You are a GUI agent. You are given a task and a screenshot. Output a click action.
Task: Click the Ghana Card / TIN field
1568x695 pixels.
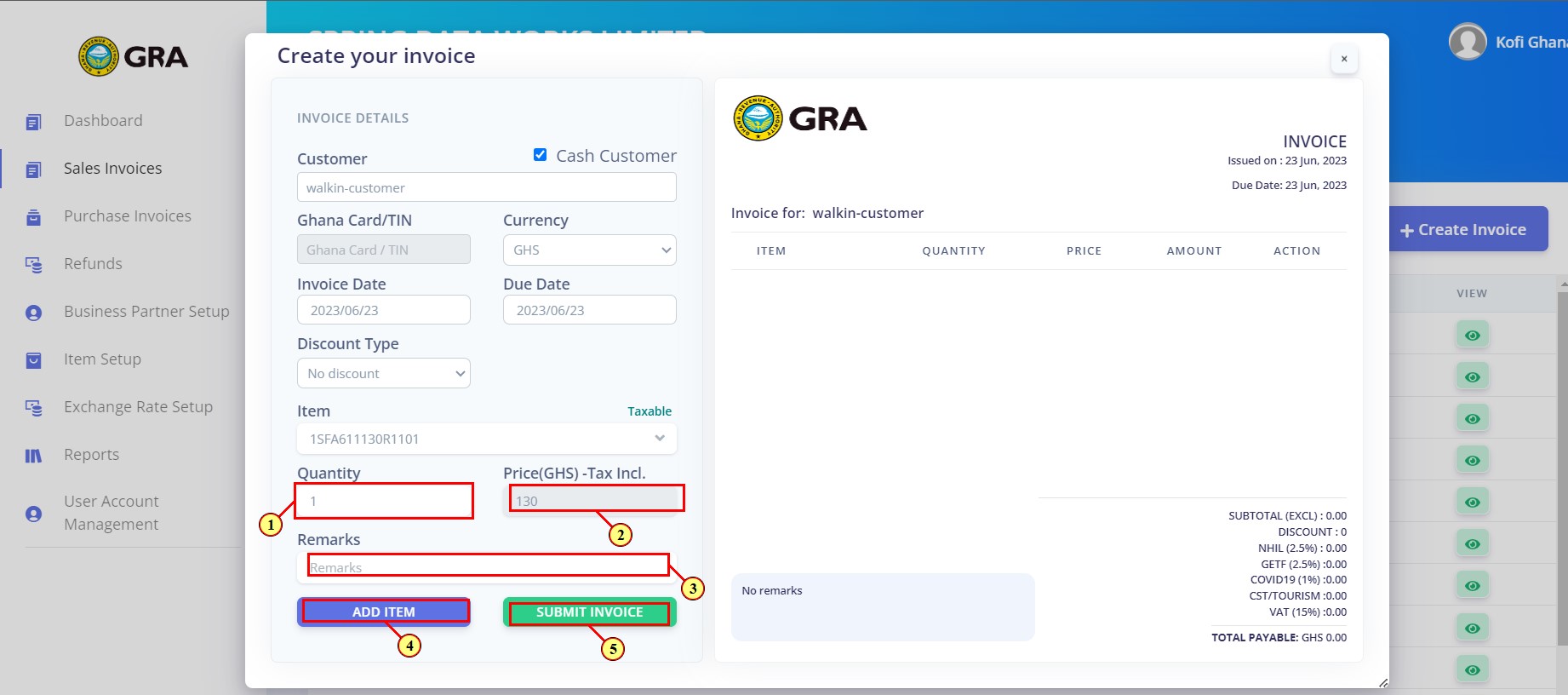(x=384, y=250)
